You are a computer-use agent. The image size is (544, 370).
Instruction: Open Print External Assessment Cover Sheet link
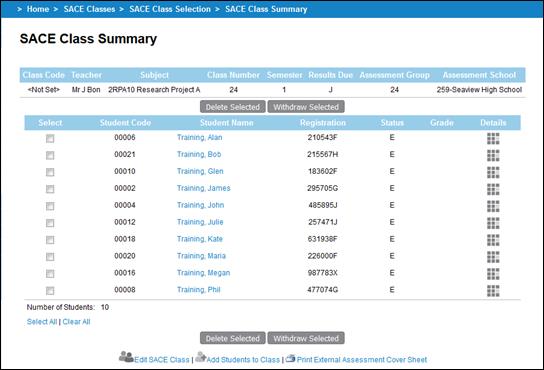pyautogui.click(x=362, y=360)
